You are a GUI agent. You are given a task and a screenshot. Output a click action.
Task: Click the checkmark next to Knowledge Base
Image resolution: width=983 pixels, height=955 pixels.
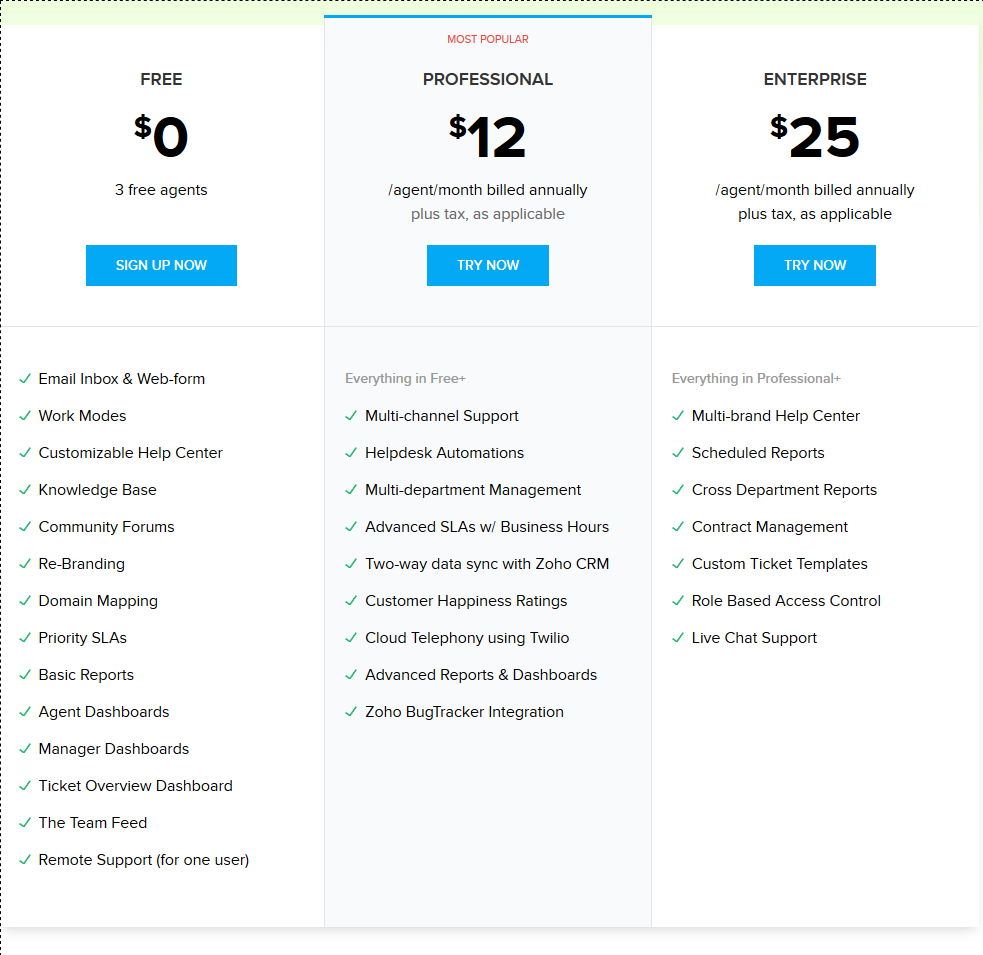(x=23, y=490)
